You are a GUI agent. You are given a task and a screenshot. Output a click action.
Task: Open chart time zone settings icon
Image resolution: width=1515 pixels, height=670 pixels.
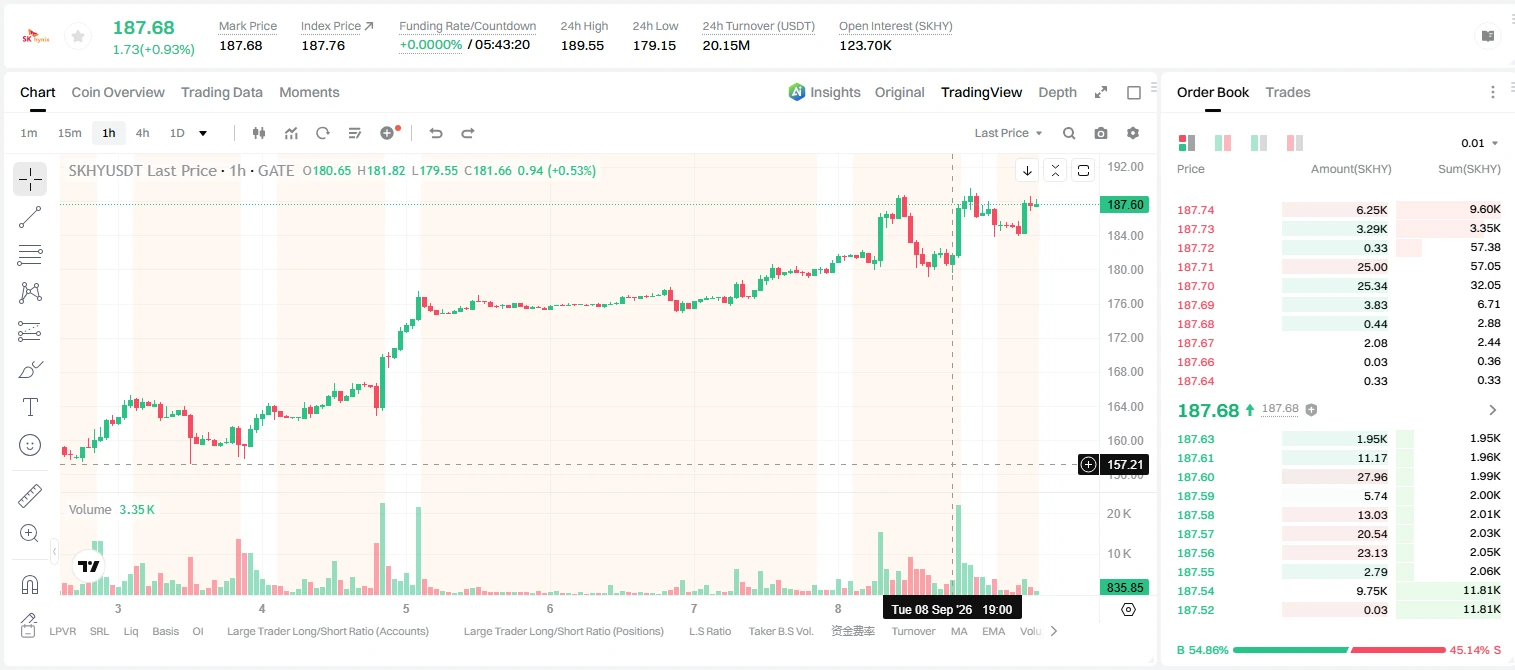(x=1129, y=609)
